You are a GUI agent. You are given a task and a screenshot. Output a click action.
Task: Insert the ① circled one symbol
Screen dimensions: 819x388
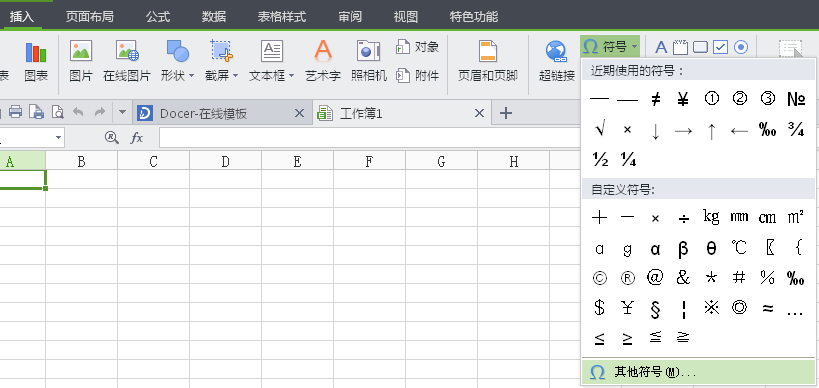[x=711, y=99]
